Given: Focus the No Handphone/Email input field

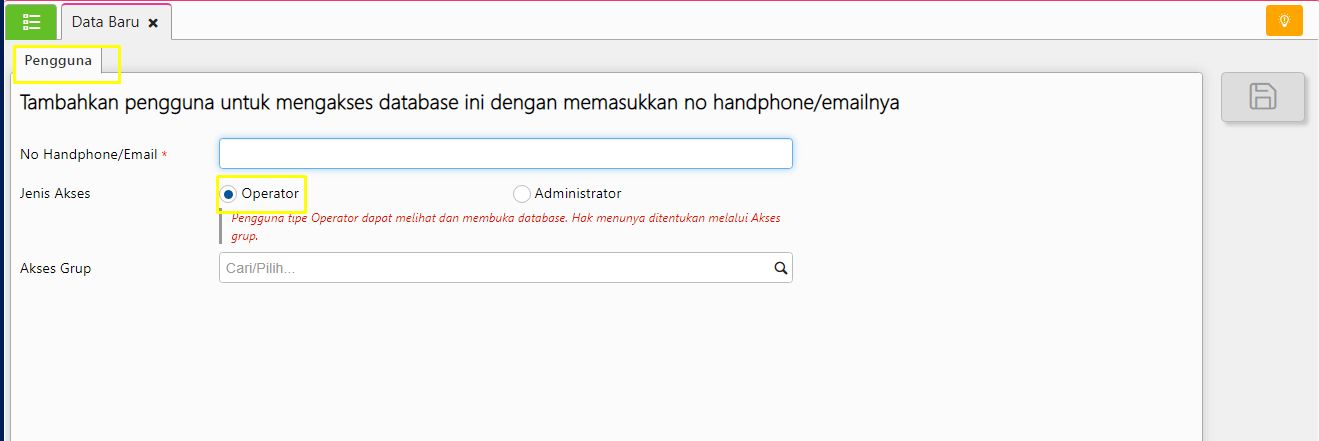Looking at the screenshot, I should [x=505, y=154].
